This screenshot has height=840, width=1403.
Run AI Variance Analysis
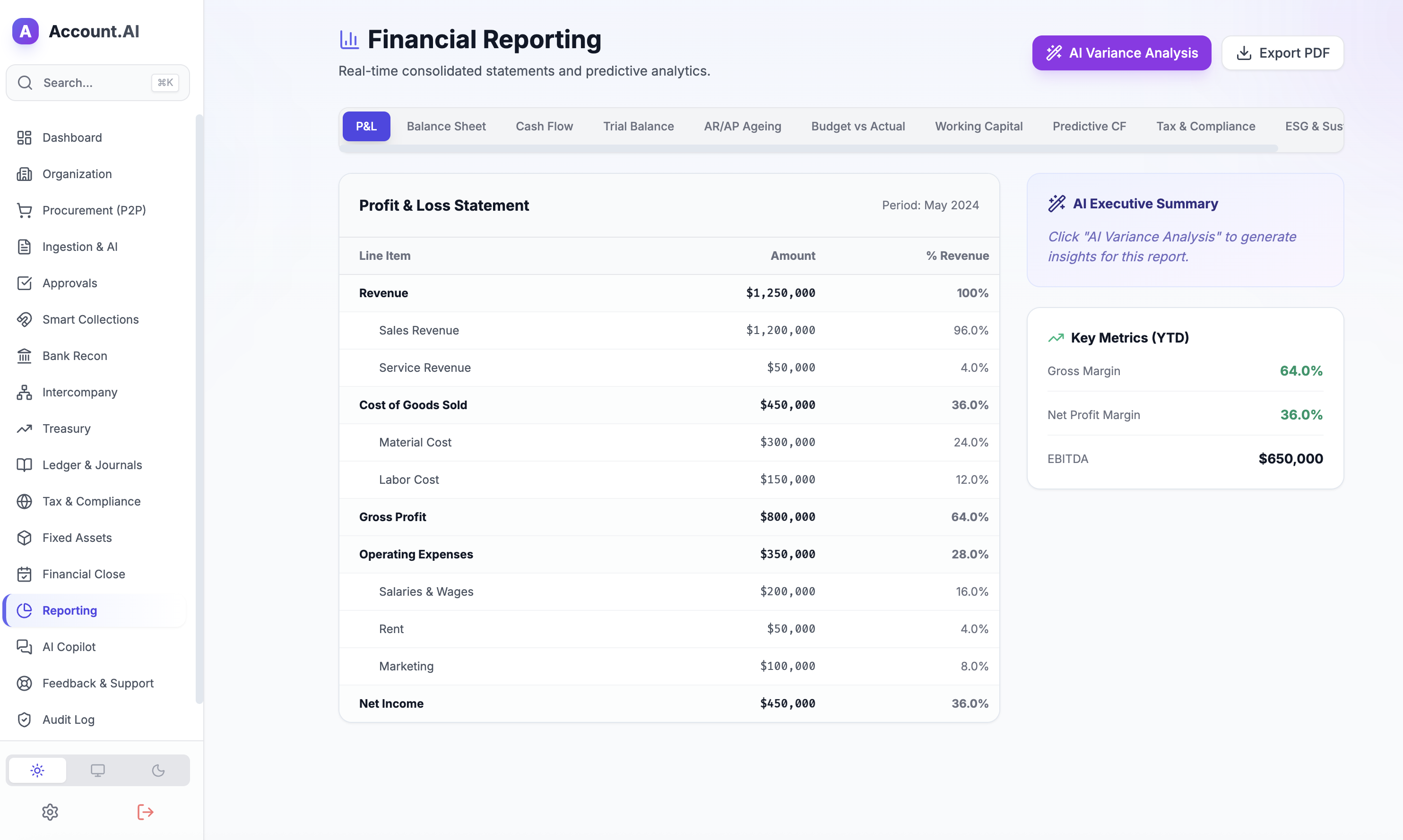tap(1121, 53)
